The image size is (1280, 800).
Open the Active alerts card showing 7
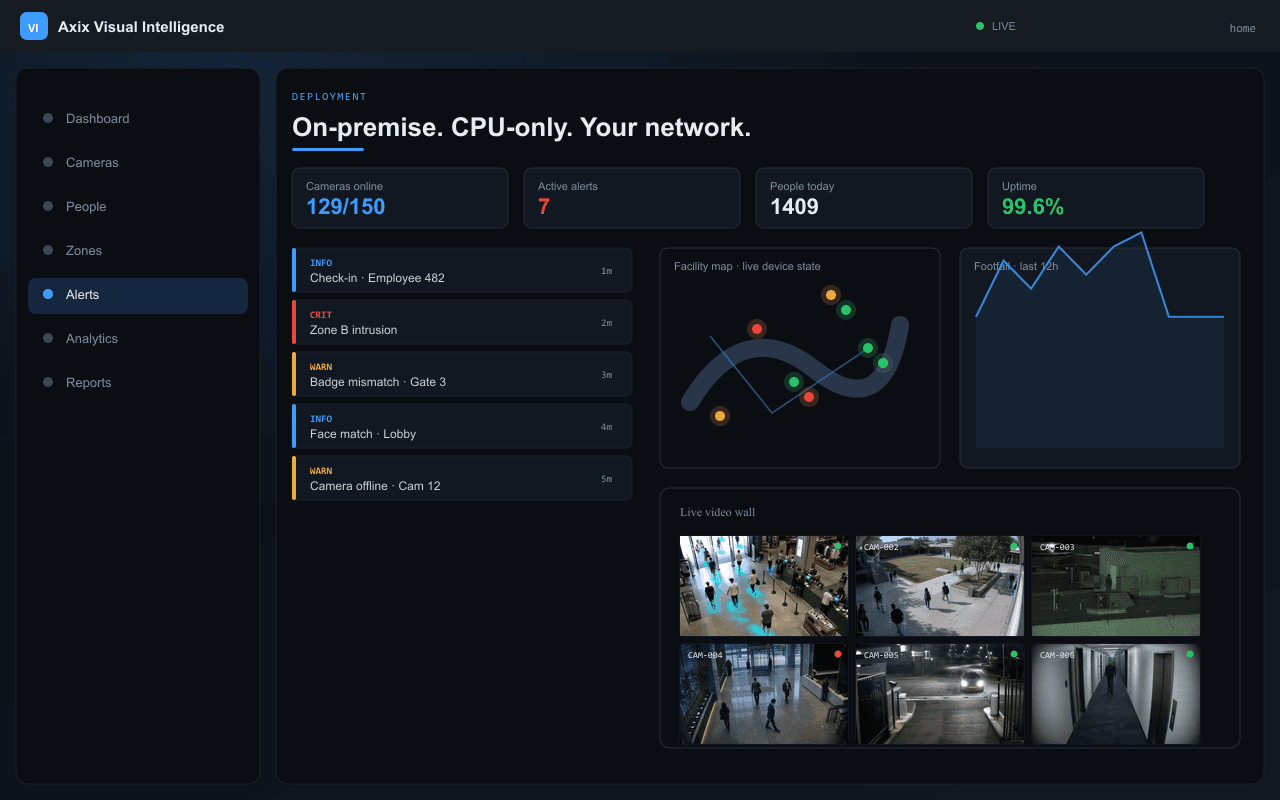pos(632,198)
